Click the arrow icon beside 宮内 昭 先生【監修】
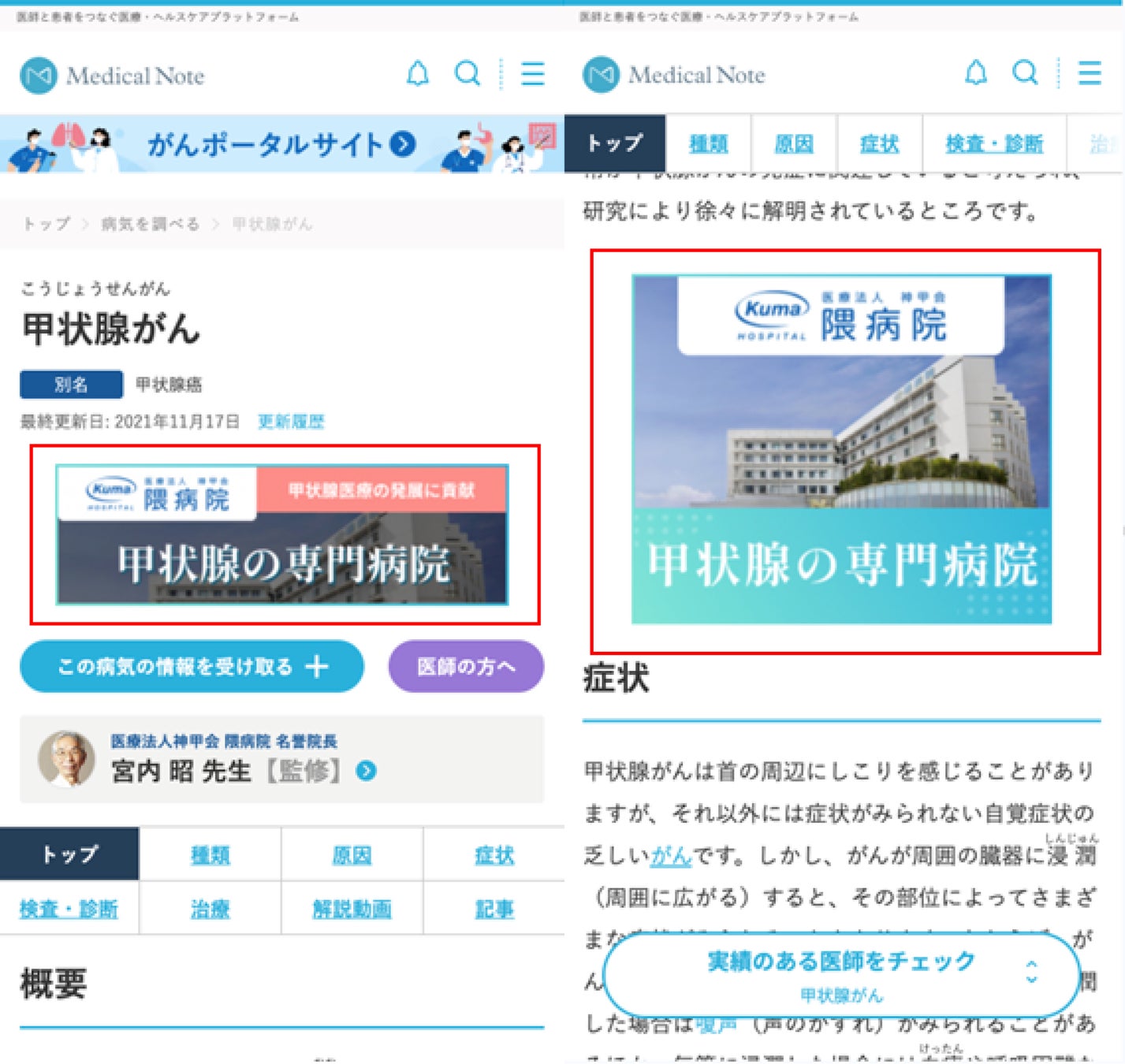This screenshot has height=1064, width=1125. coord(366,771)
